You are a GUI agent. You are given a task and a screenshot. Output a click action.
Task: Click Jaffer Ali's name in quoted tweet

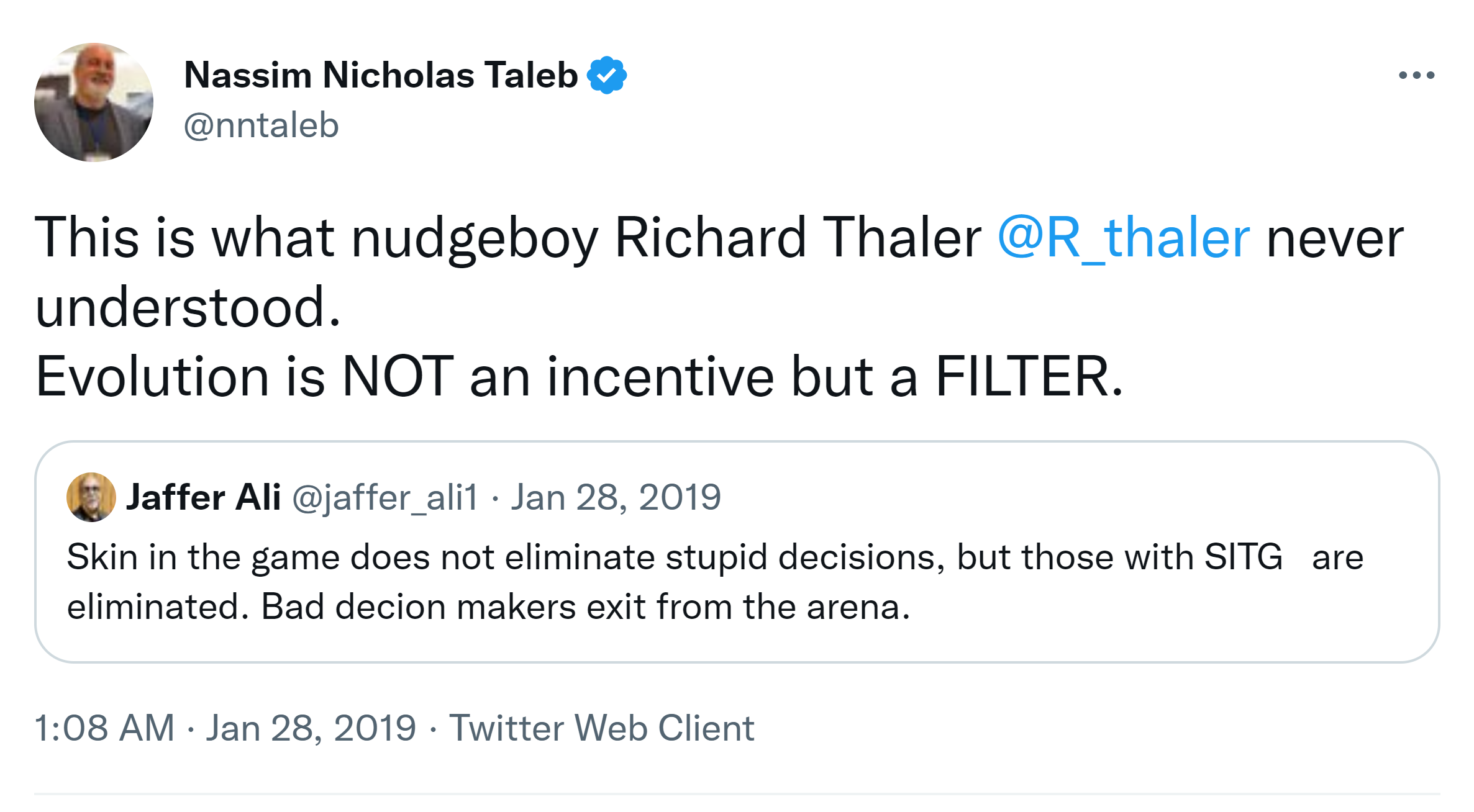(203, 497)
